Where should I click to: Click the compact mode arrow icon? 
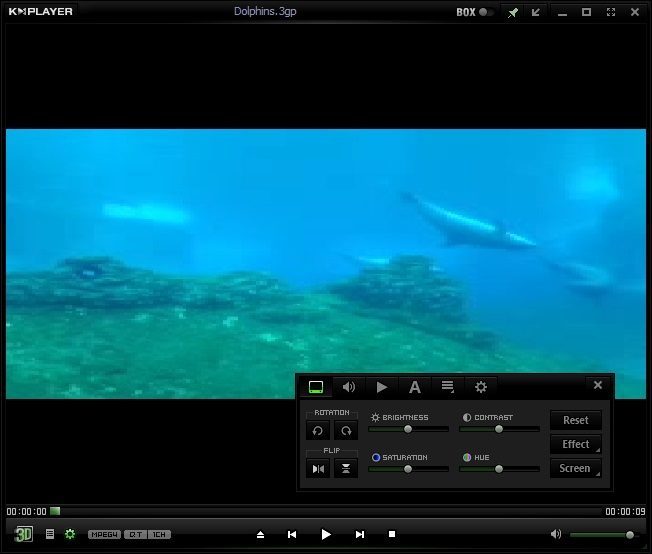536,12
